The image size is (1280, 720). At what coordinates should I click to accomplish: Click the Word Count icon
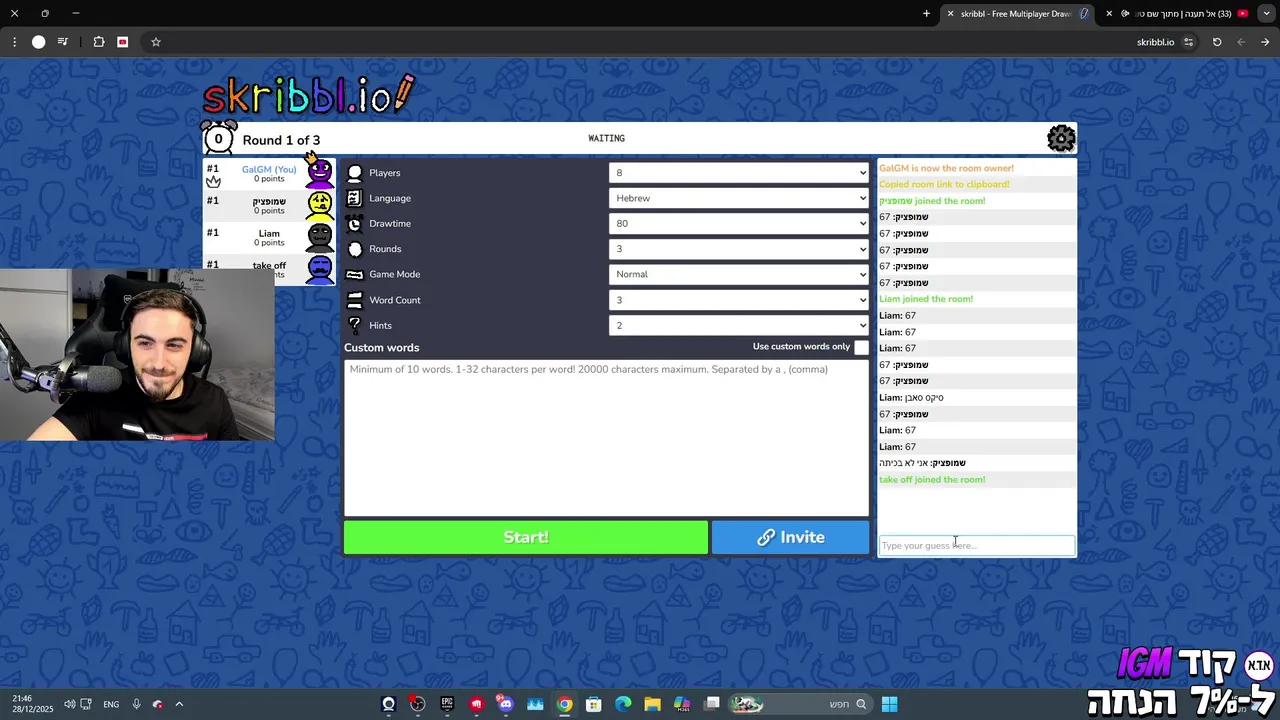(x=354, y=300)
